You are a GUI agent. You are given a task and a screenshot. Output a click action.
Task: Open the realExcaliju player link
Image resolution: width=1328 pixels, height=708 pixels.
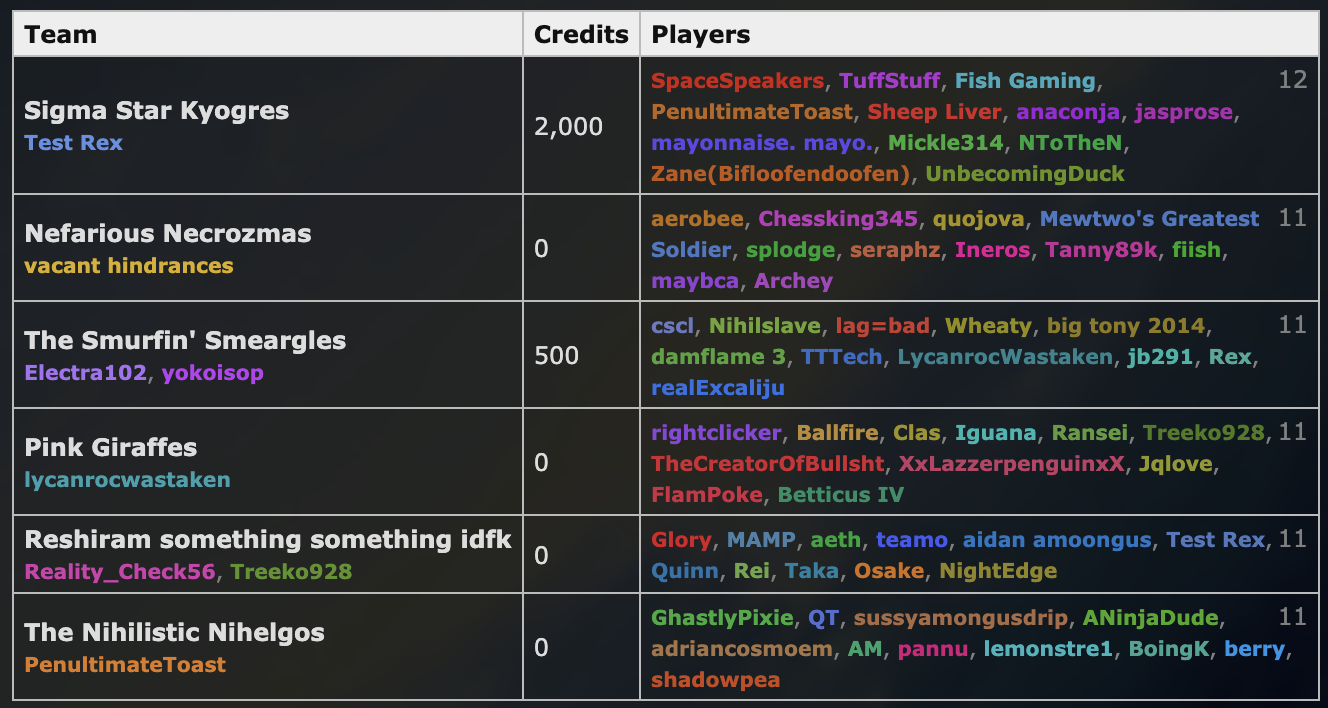pyautogui.click(x=718, y=388)
